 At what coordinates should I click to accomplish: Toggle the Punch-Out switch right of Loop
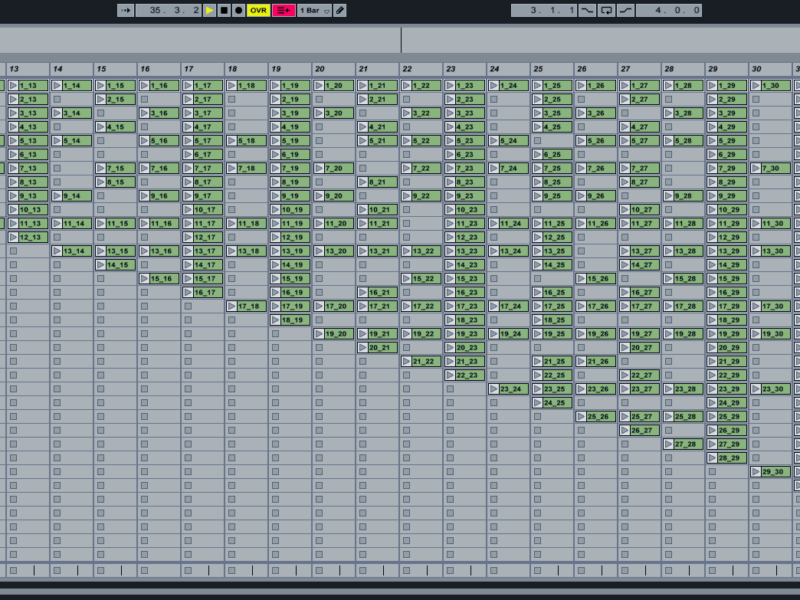625,10
